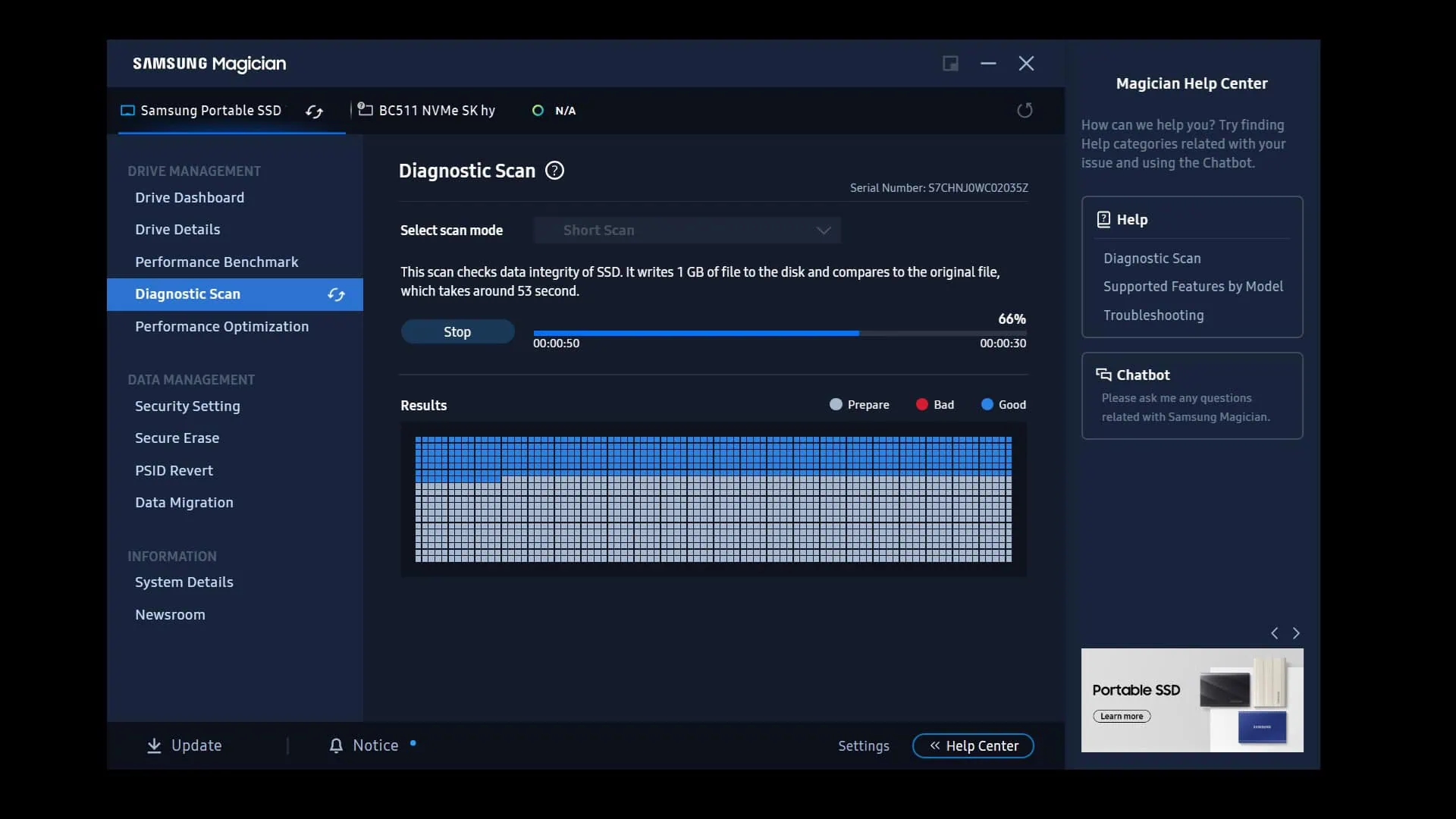Click the scan results block grid

[x=713, y=499]
